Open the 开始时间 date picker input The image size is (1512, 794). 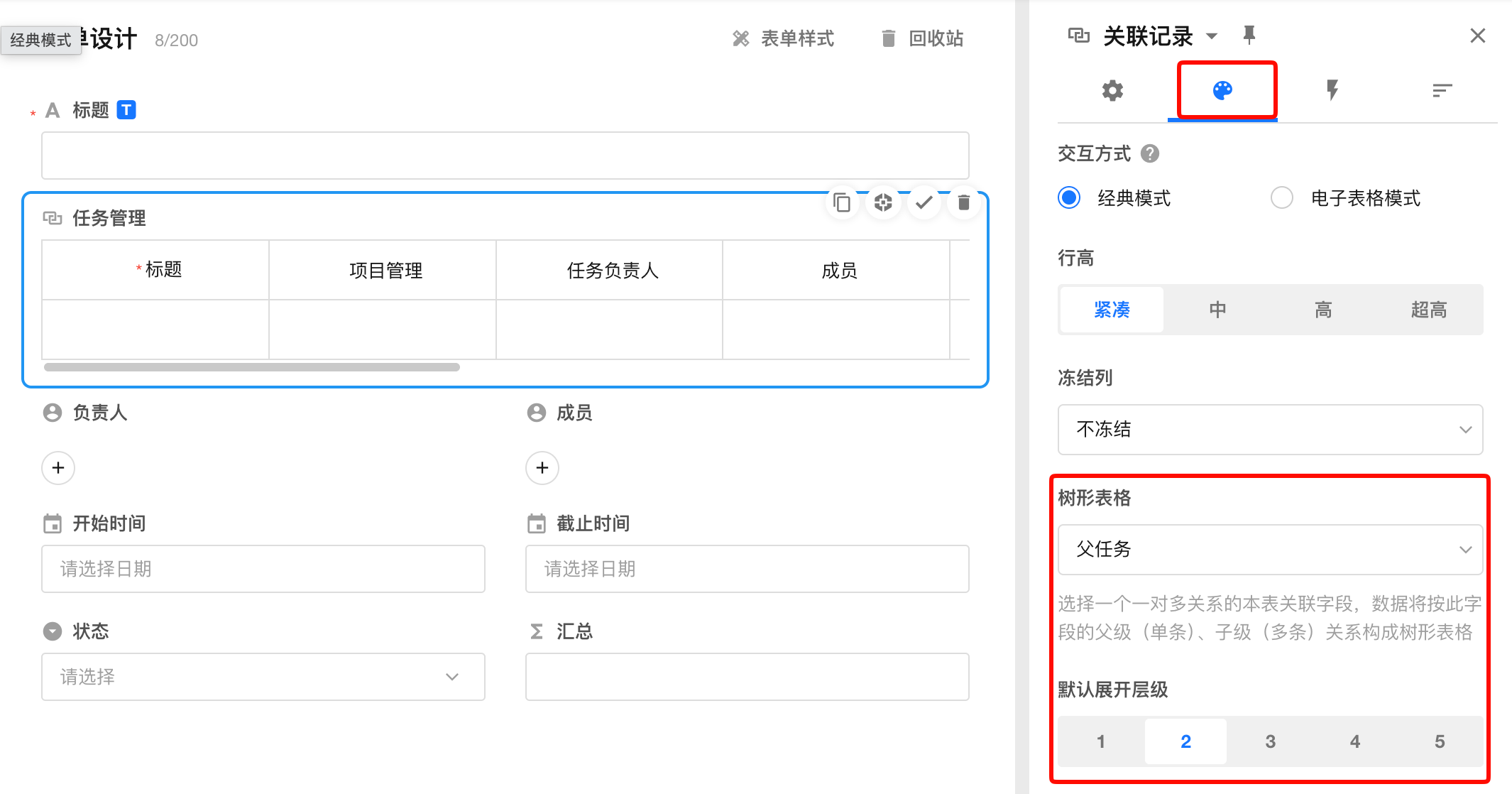coord(263,569)
